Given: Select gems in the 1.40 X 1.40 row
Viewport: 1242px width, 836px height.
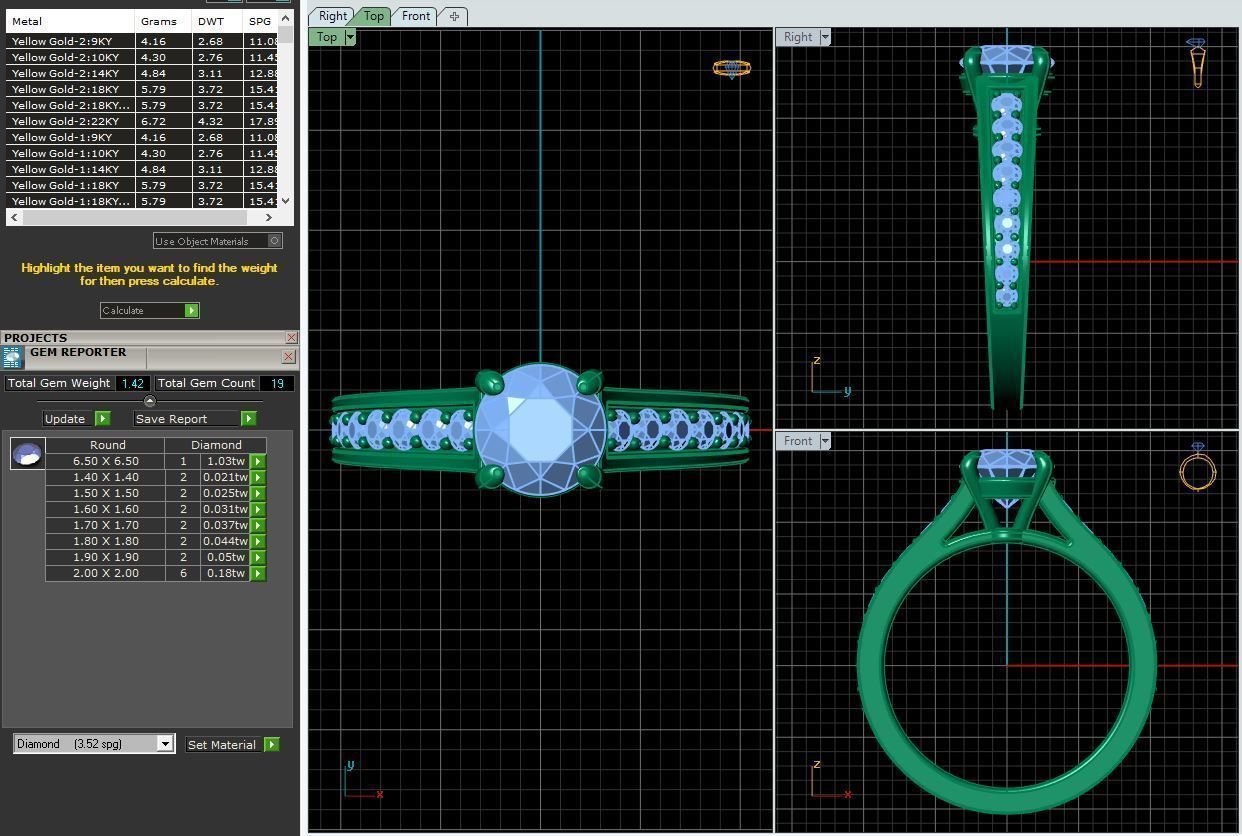Looking at the screenshot, I should pyautogui.click(x=257, y=477).
